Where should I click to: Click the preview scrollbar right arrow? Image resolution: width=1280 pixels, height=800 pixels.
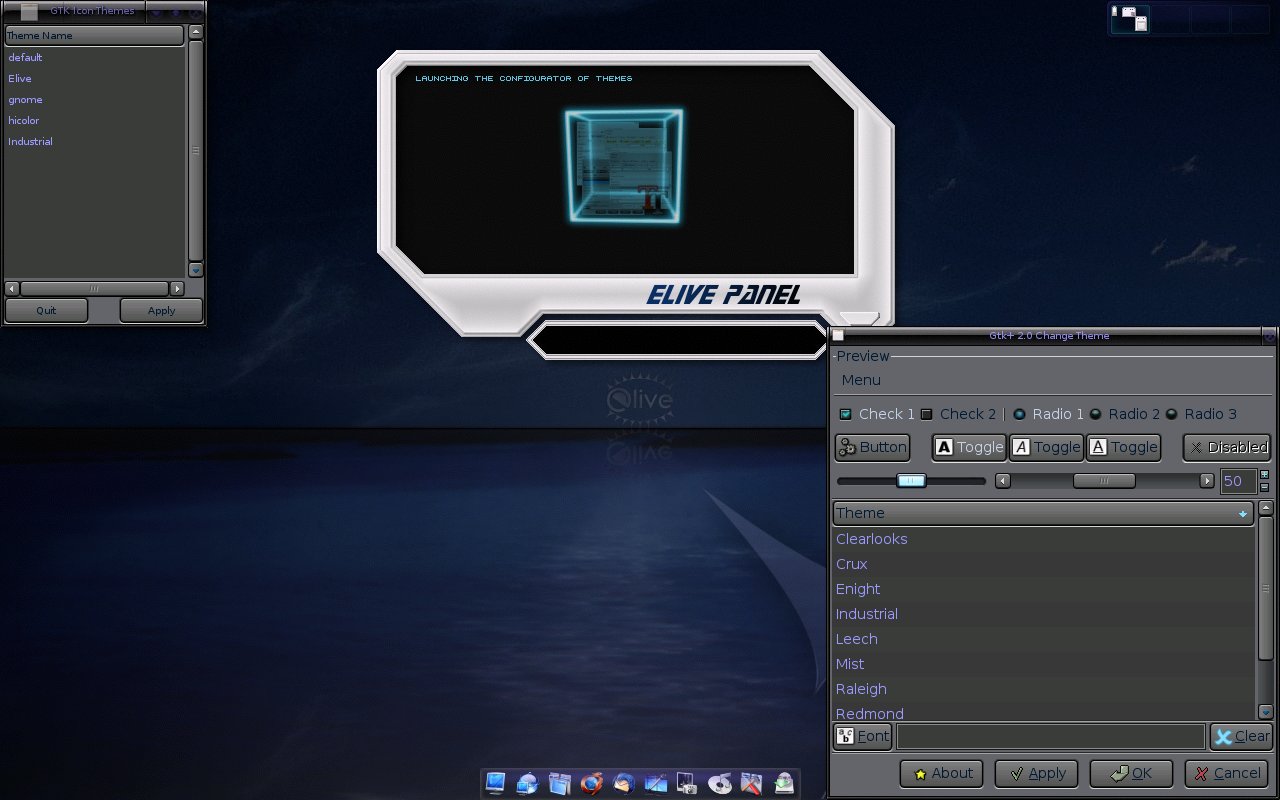1207,481
